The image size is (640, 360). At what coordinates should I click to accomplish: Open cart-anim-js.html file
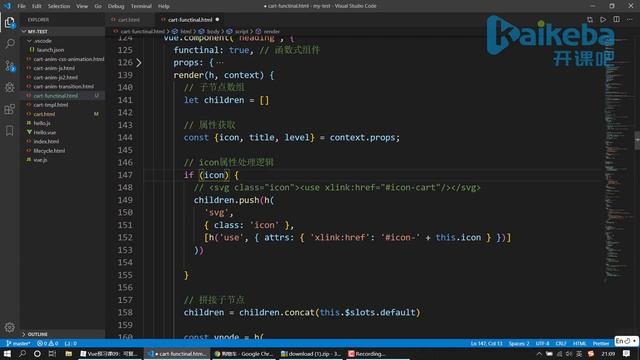(63, 68)
